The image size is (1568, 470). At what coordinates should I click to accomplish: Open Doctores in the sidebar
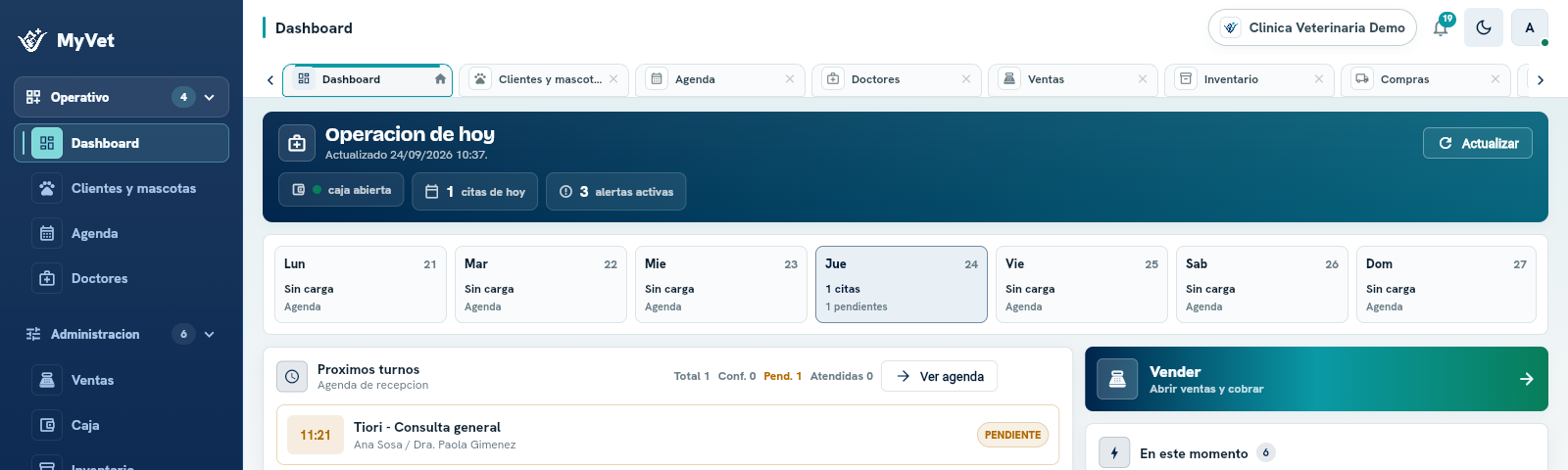122,278
